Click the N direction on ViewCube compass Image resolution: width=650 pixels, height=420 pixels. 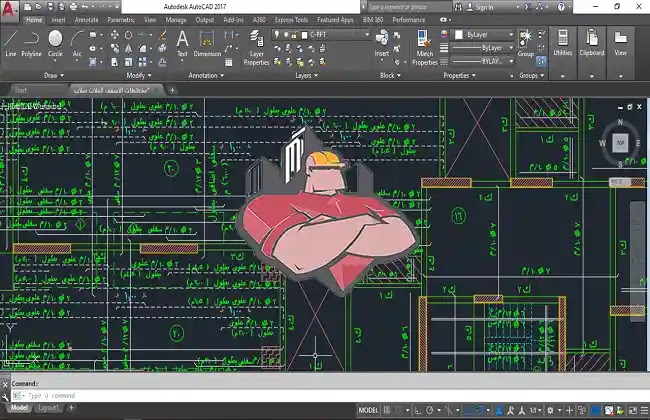click(x=620, y=122)
